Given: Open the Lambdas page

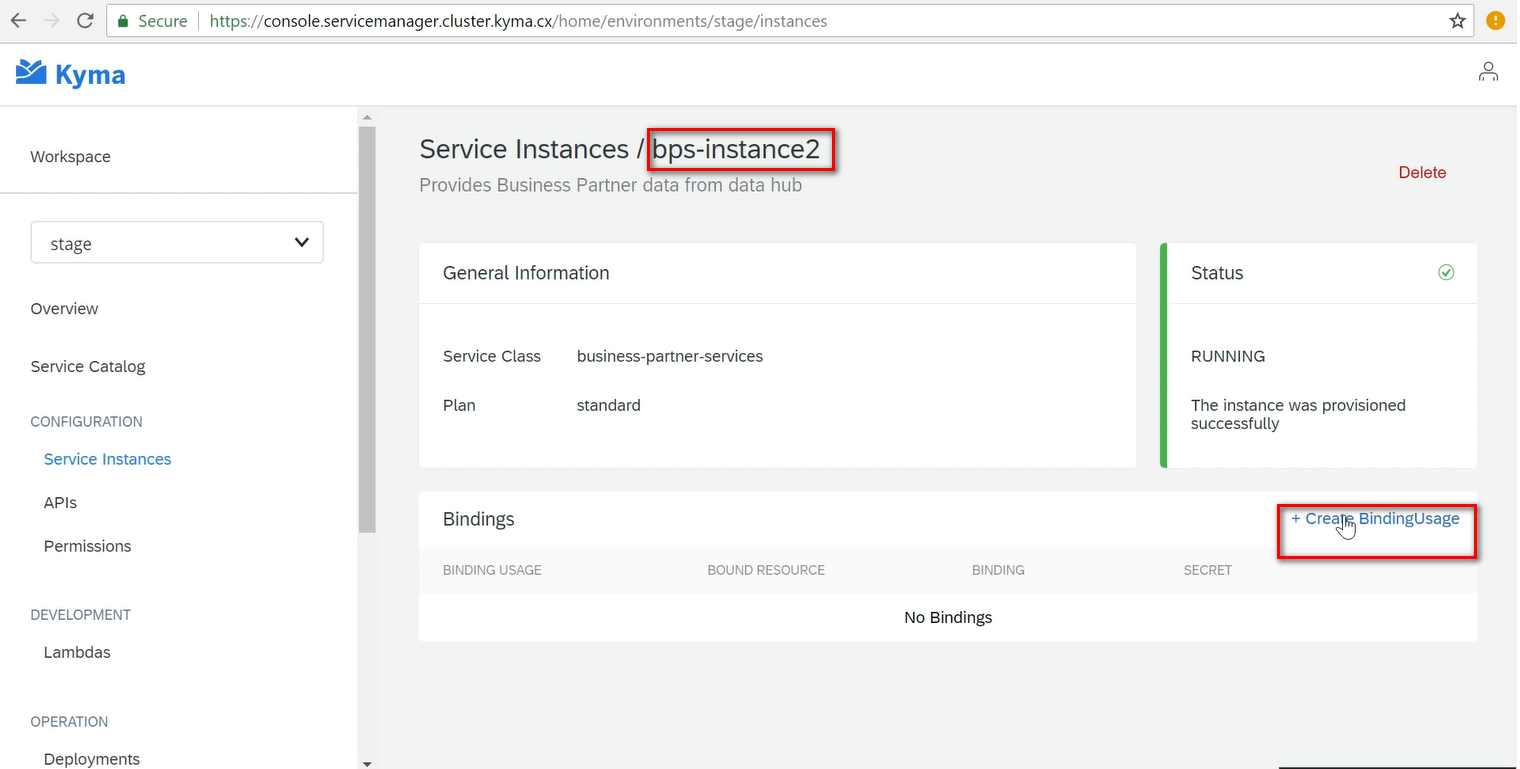Looking at the screenshot, I should point(77,652).
